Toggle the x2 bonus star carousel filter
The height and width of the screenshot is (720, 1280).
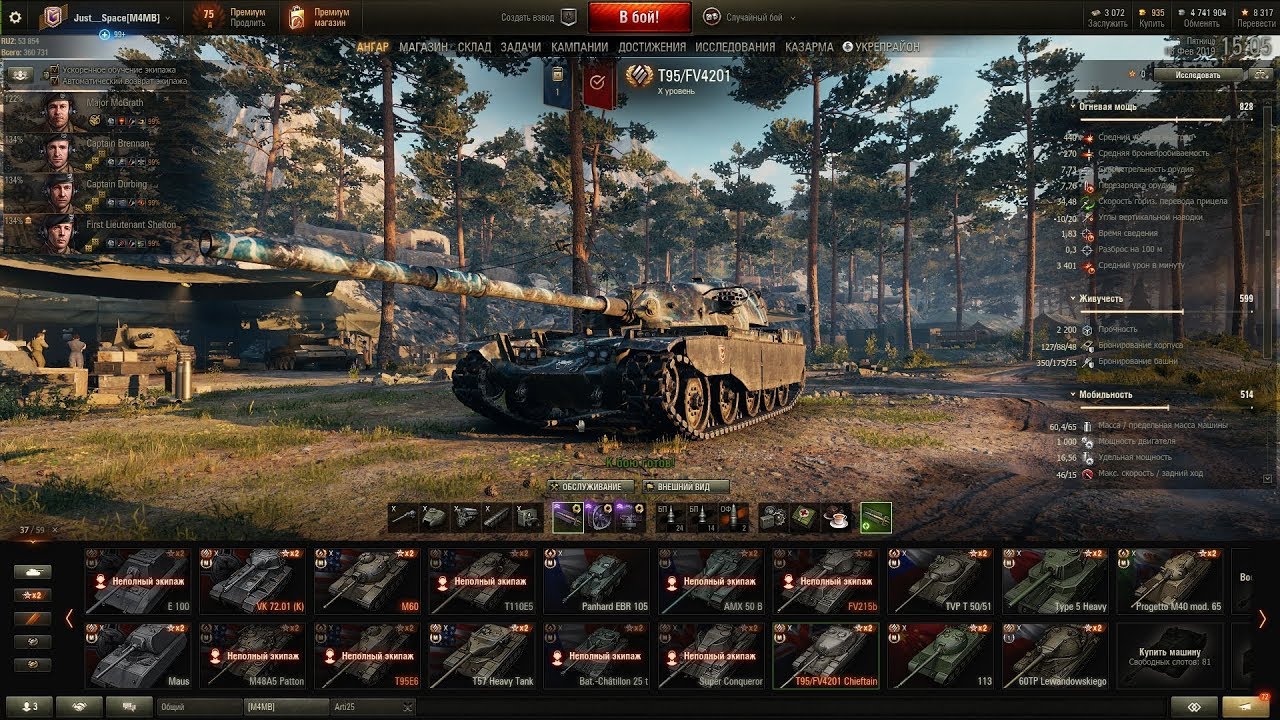click(32, 595)
